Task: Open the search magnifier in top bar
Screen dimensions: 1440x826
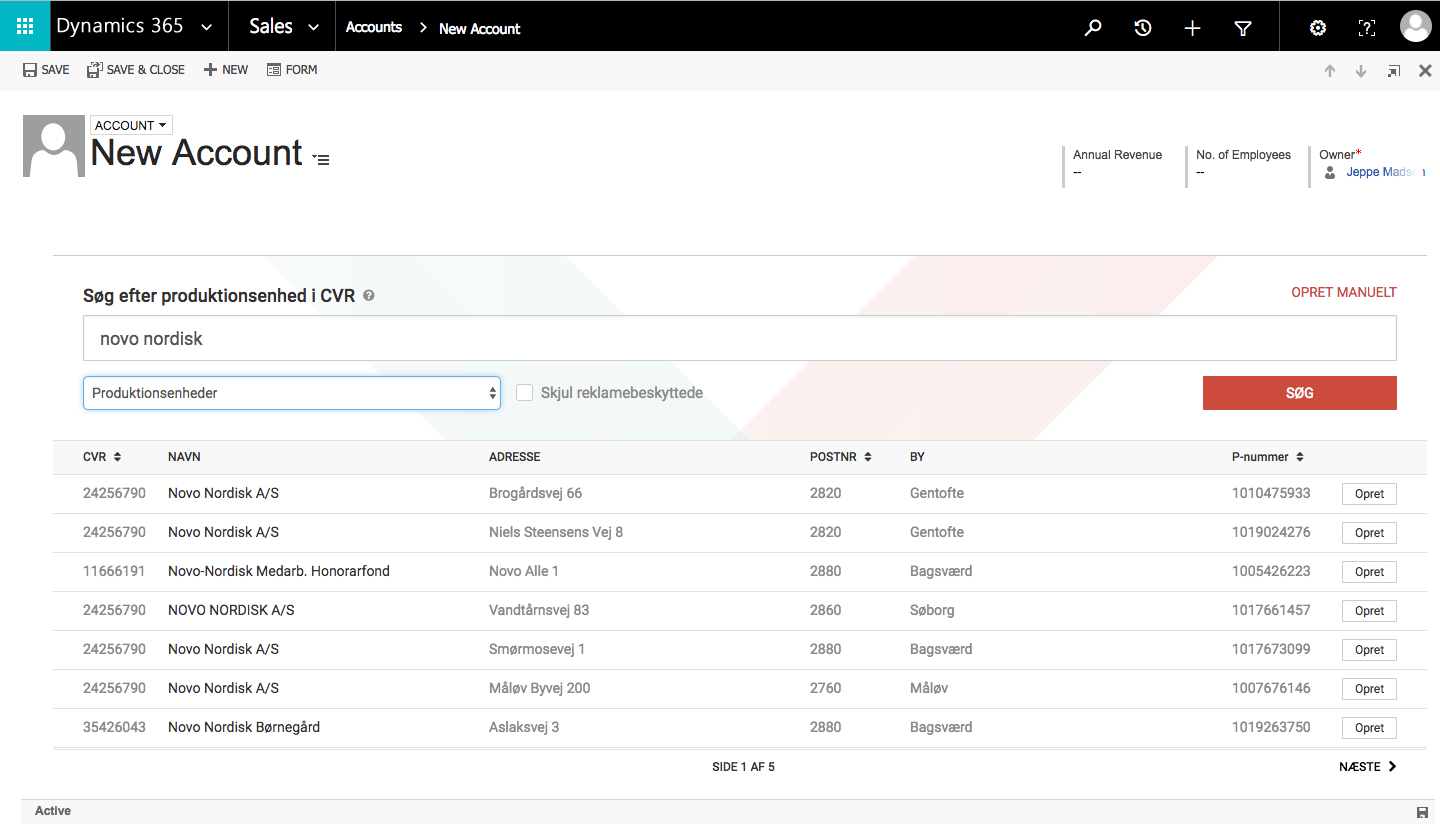Action: pos(1093,28)
